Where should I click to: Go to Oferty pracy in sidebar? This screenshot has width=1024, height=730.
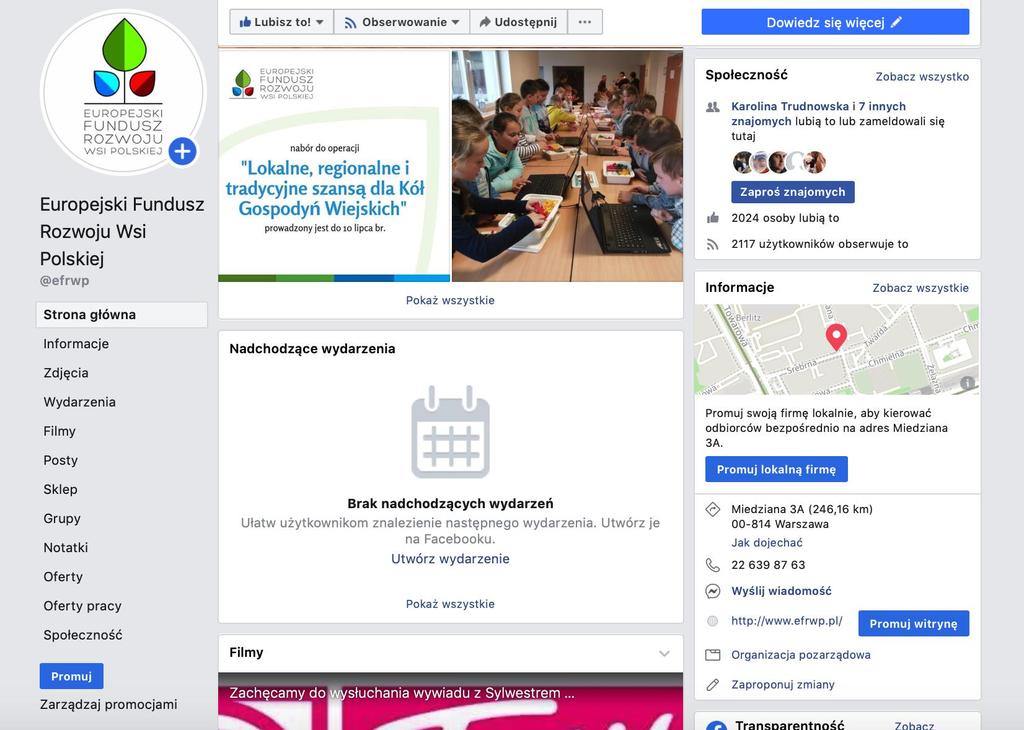tap(82, 606)
